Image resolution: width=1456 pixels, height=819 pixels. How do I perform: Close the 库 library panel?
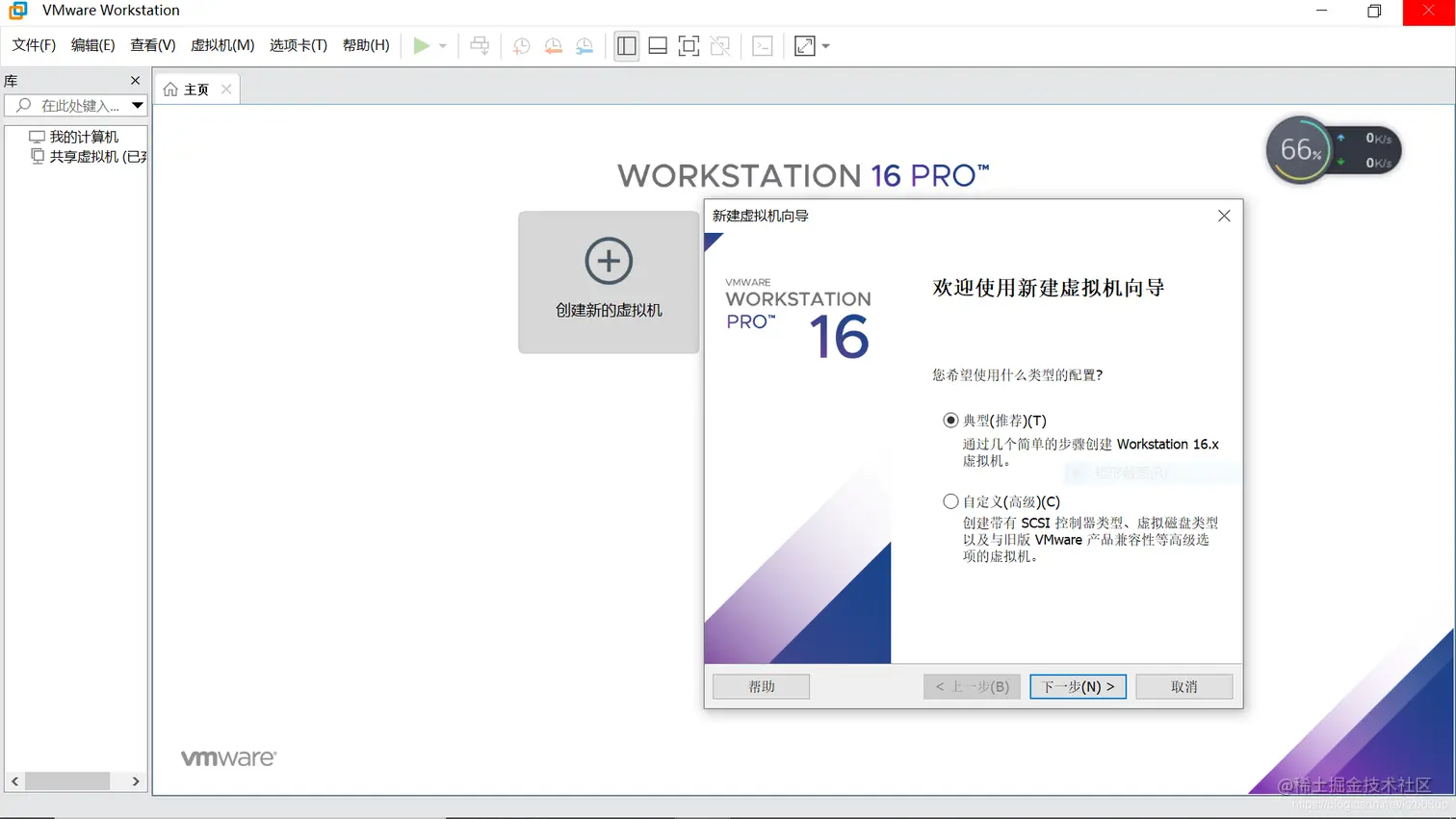click(x=135, y=80)
